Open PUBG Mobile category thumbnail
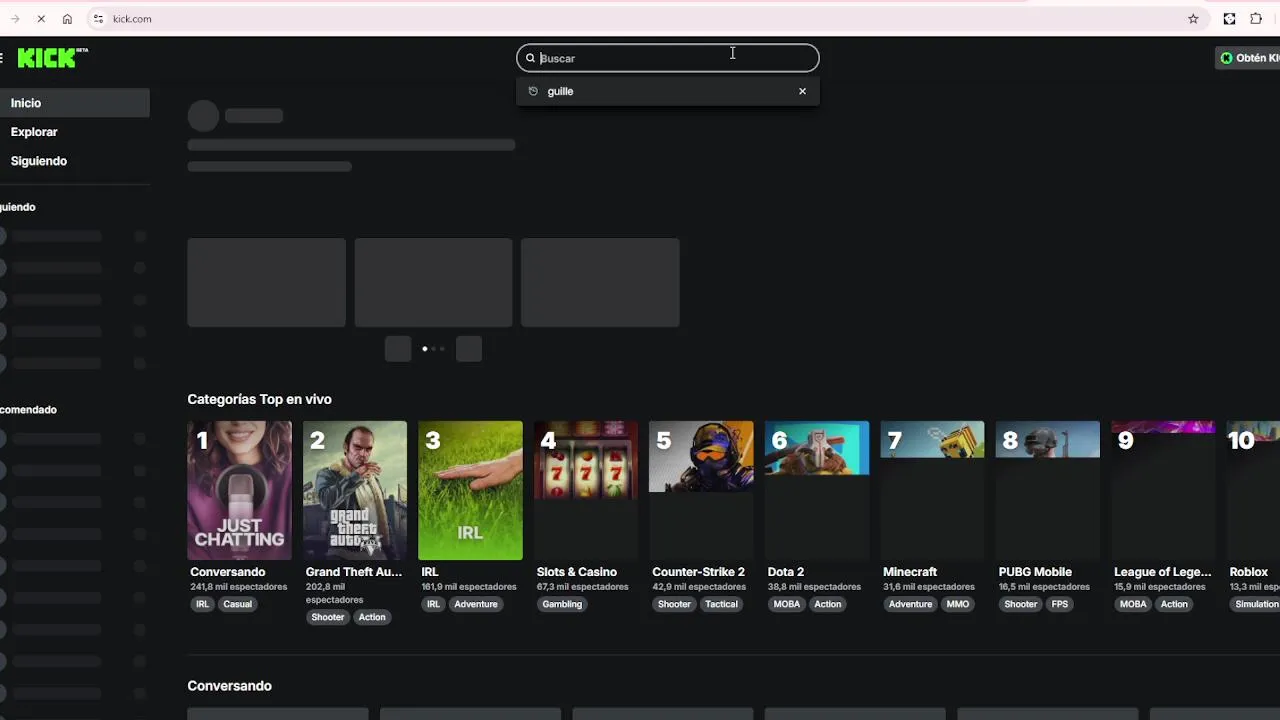 [x=1048, y=490]
